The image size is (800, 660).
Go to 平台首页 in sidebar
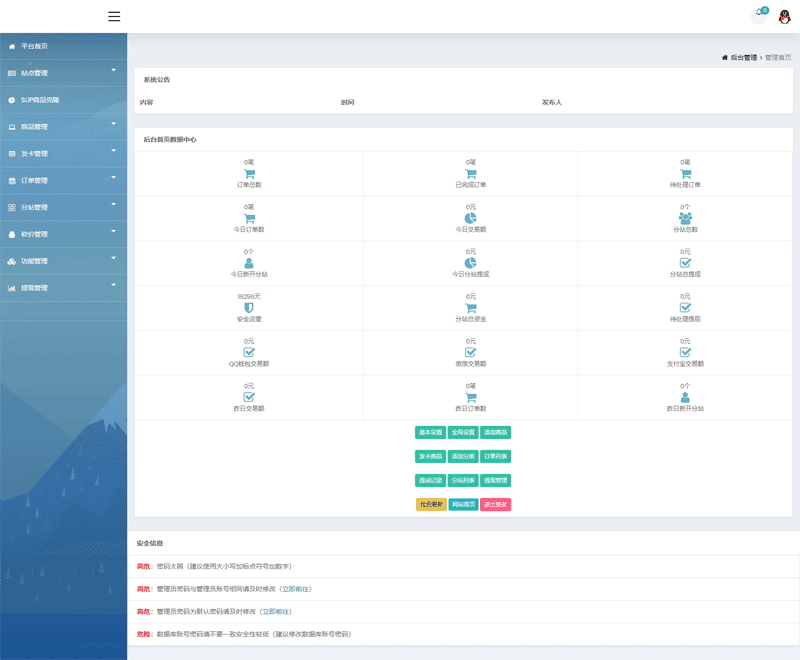(35, 46)
